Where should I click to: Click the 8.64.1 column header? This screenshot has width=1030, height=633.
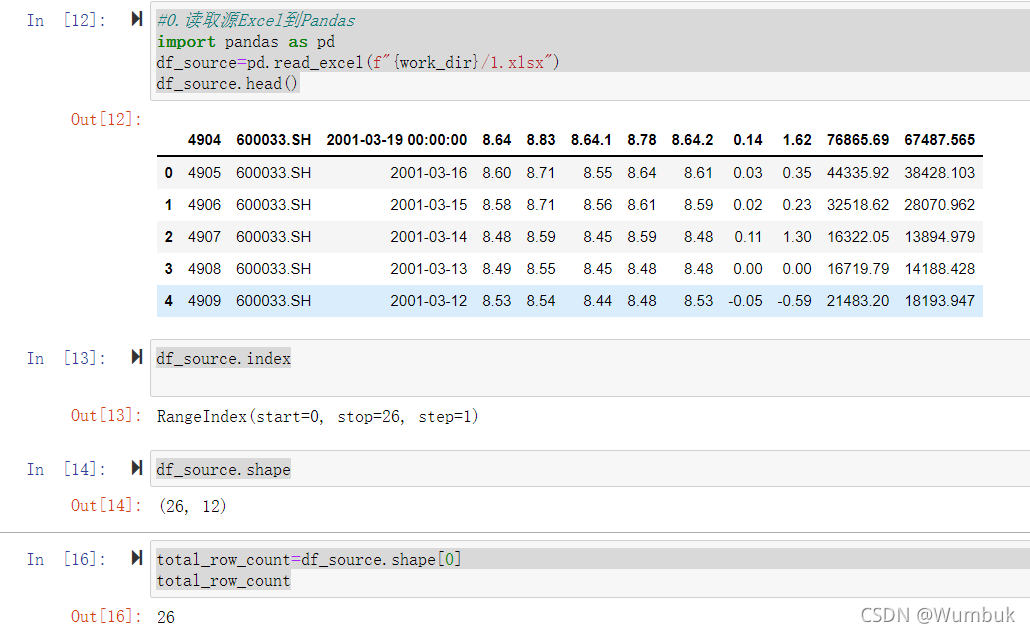pos(591,140)
